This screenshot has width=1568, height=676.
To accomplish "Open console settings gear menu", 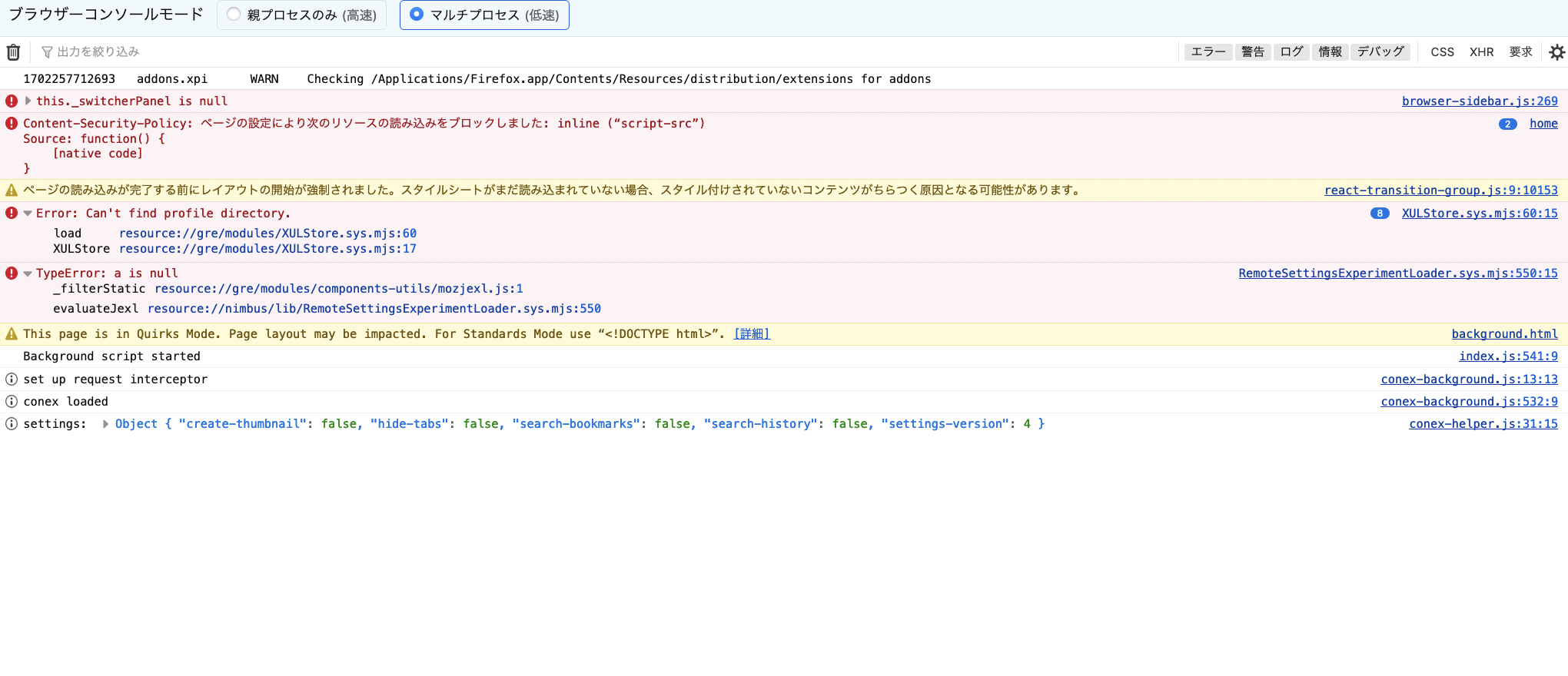I will pos(1556,52).
